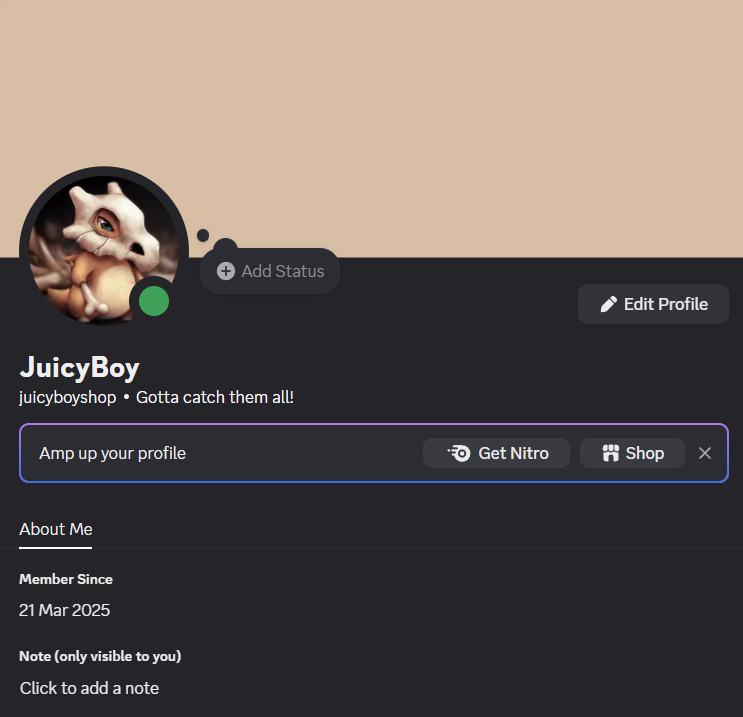The image size is (743, 717).
Task: Click the green online status indicator
Action: (x=154, y=301)
